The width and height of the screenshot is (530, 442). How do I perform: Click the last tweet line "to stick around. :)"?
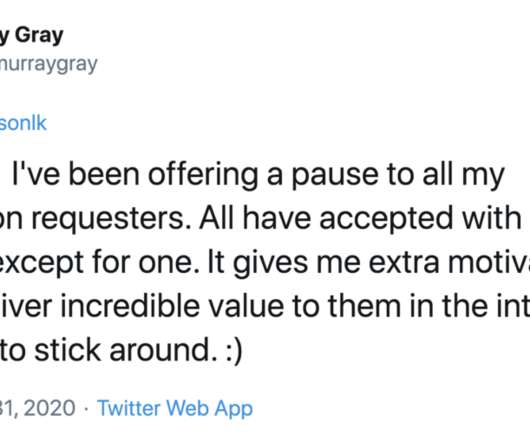tap(121, 350)
